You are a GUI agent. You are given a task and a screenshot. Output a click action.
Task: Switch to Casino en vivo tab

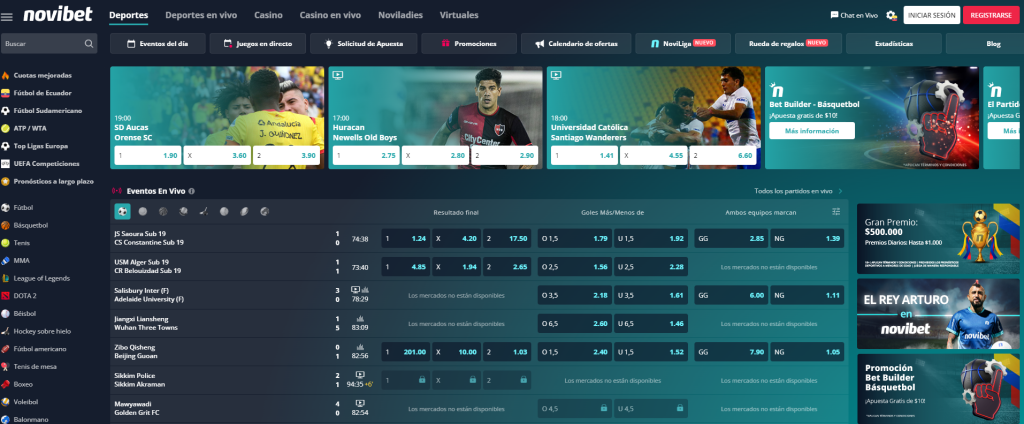pyautogui.click(x=328, y=16)
